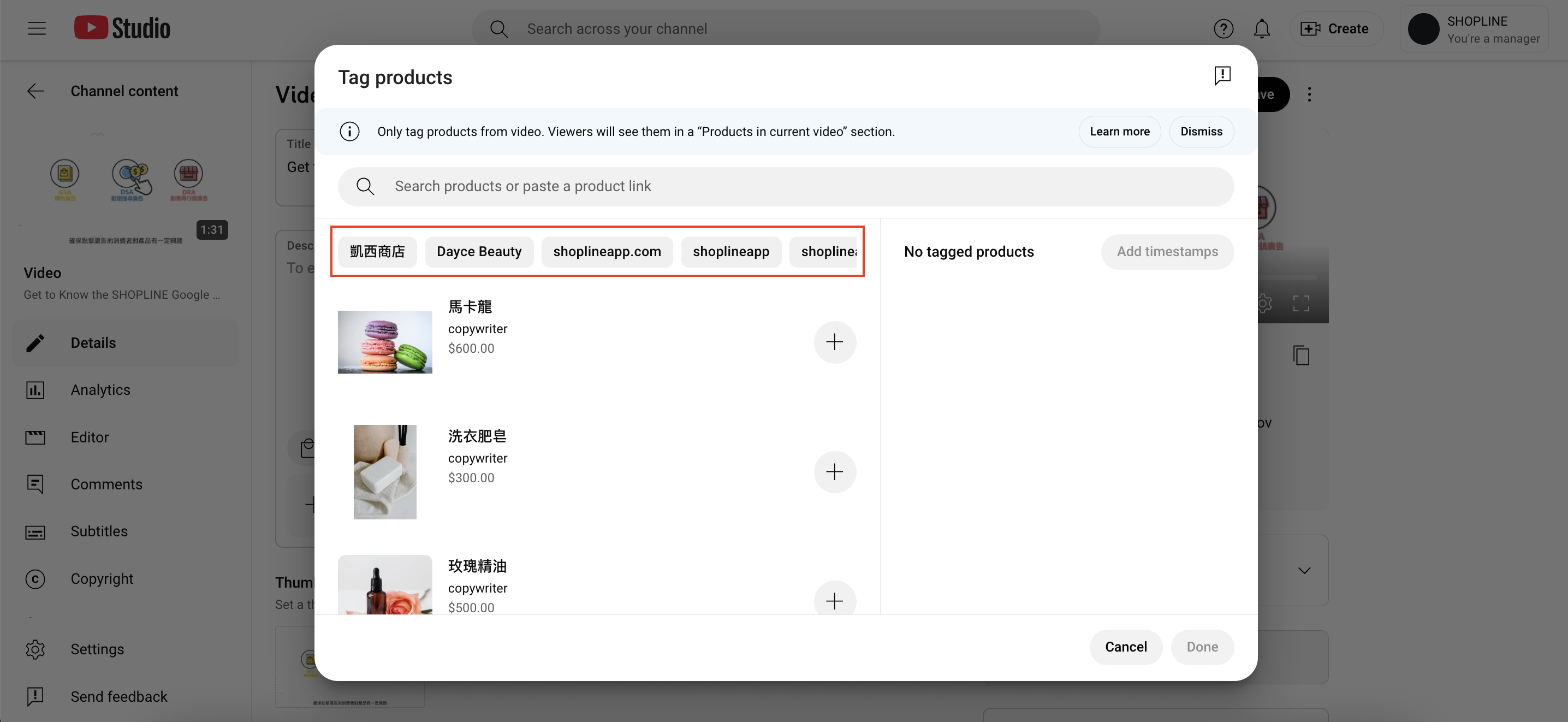Open Editor in the sidebar
Screen dimensions: 1568x722
click(126, 437)
